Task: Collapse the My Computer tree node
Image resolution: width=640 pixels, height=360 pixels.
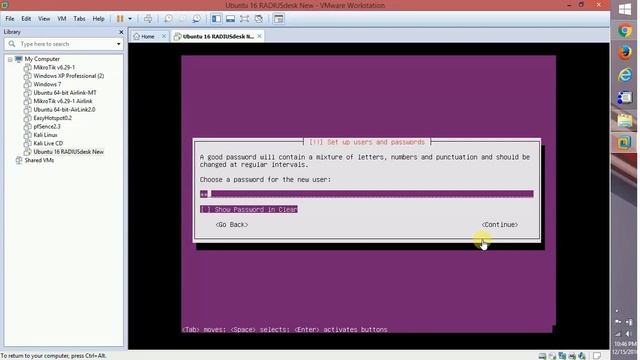Action: coord(10,59)
